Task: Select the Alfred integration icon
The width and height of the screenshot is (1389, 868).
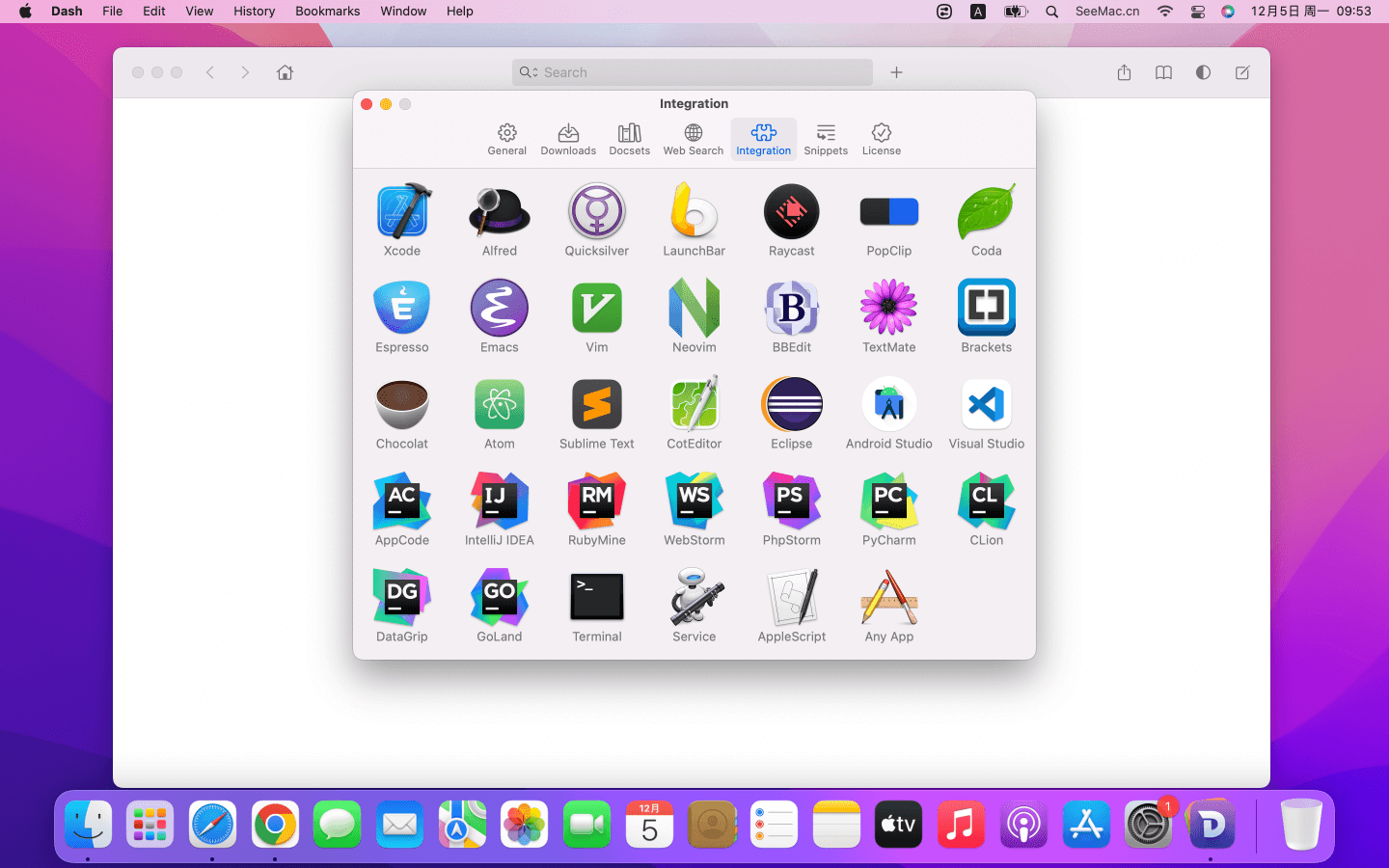Action: 500,211
